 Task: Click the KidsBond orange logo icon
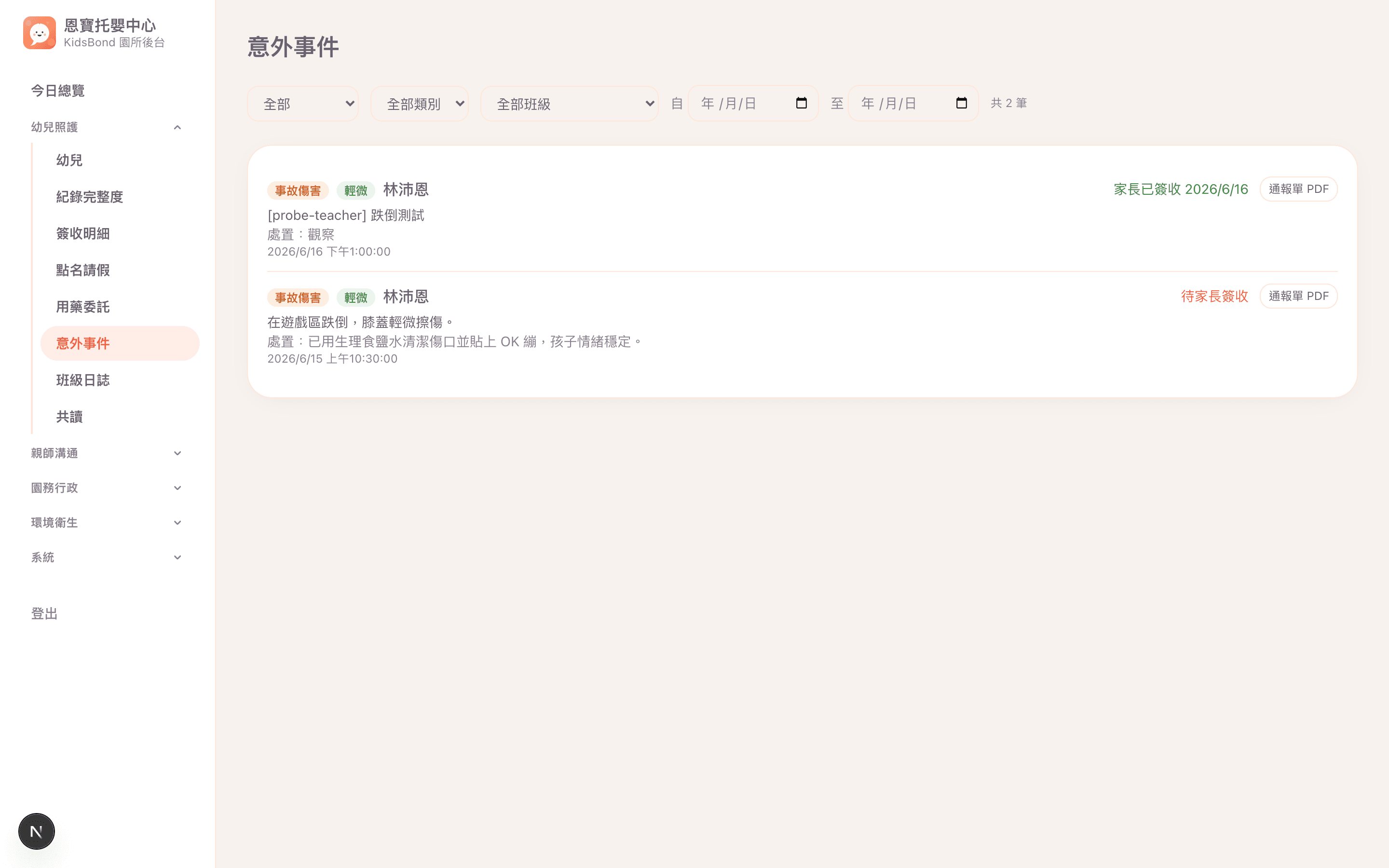[39, 33]
